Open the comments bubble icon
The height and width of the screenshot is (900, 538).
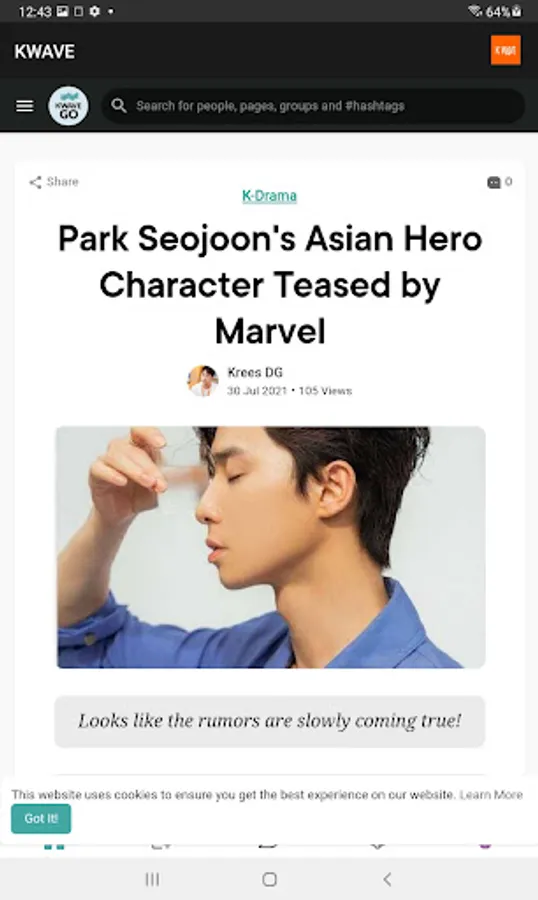click(494, 183)
